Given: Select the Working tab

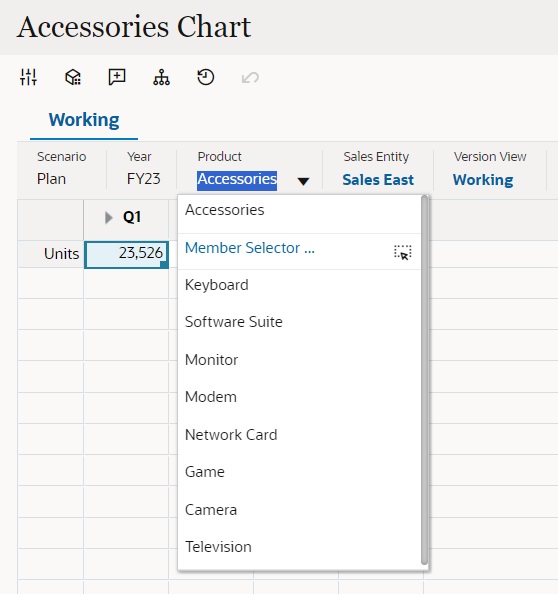Looking at the screenshot, I should (x=84, y=120).
